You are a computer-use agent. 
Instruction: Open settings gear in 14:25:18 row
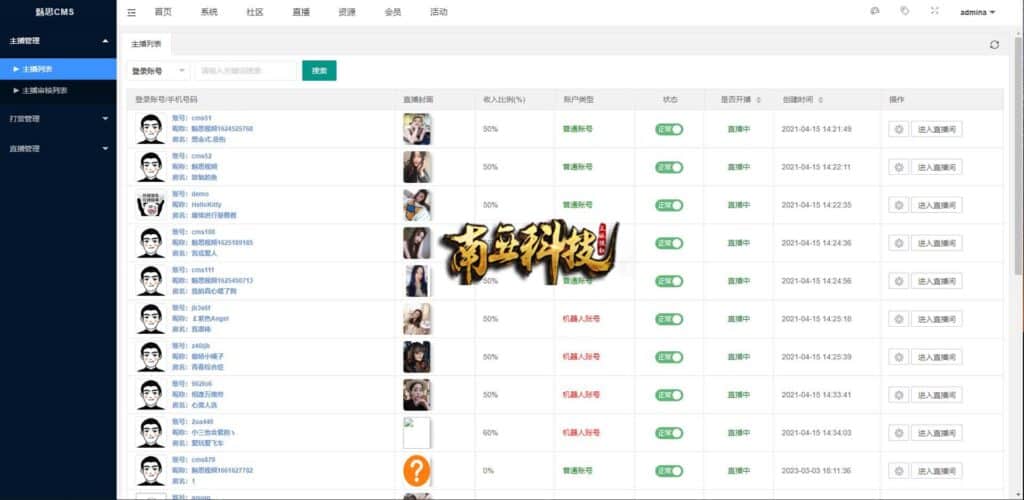[898, 319]
